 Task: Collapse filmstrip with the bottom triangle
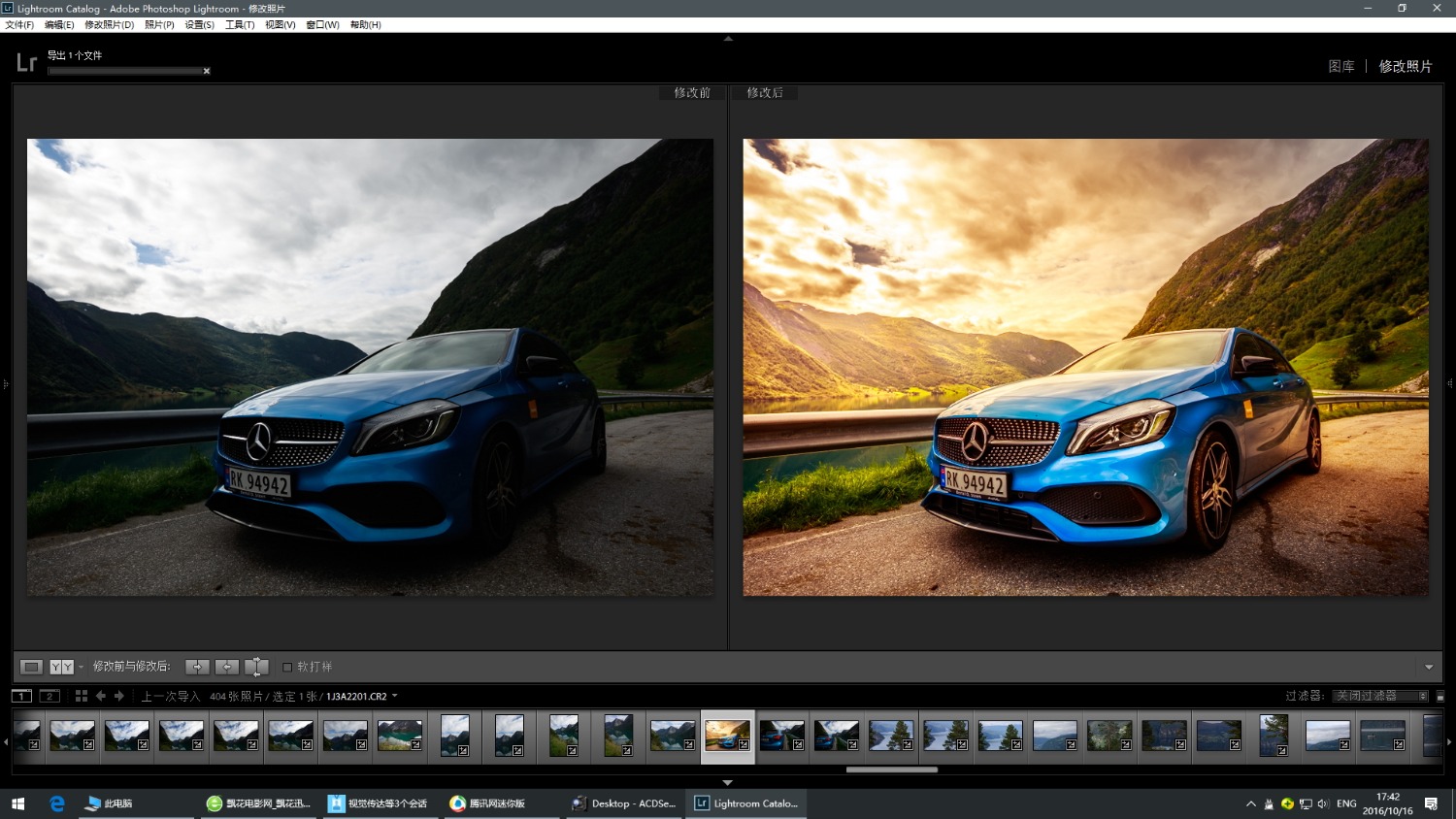(x=727, y=782)
